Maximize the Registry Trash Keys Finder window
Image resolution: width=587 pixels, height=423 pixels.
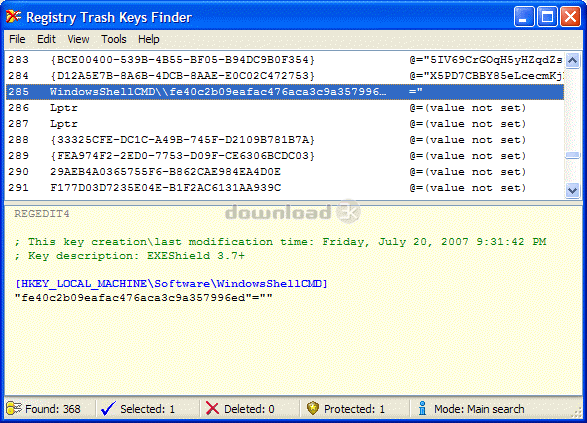point(547,17)
